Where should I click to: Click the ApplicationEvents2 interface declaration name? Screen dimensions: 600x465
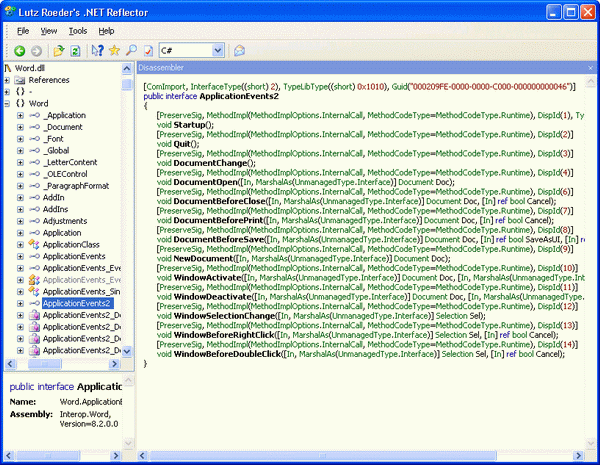(239, 96)
